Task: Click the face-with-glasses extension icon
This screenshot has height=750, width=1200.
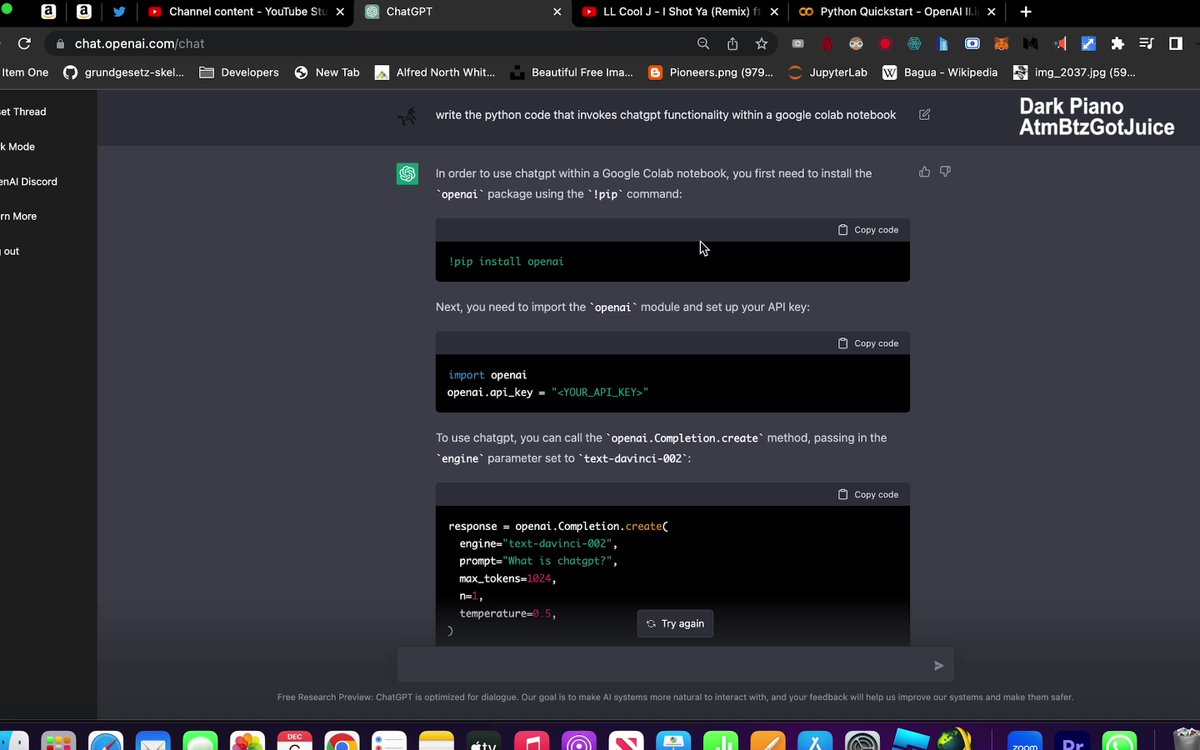Action: (857, 44)
